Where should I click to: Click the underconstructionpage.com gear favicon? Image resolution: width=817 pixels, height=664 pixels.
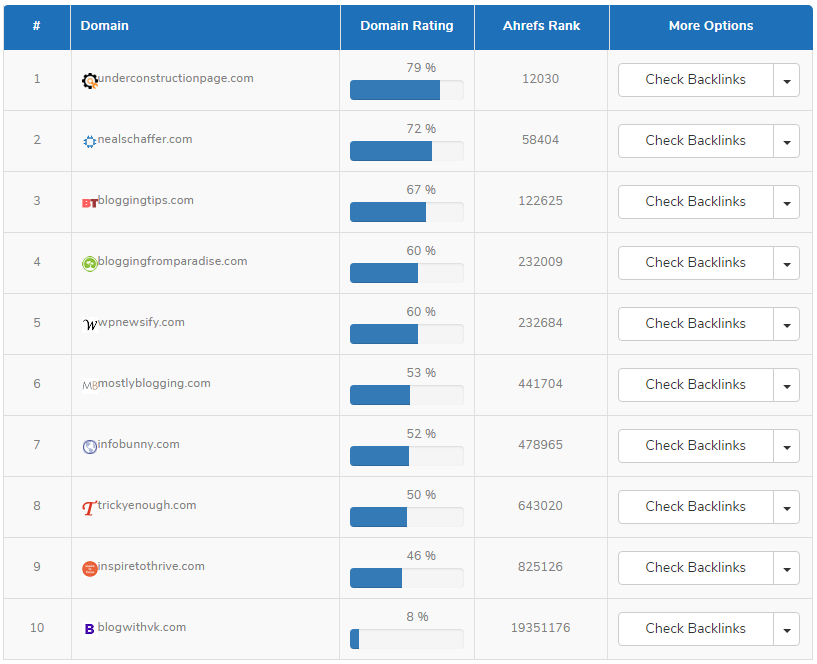(x=90, y=81)
